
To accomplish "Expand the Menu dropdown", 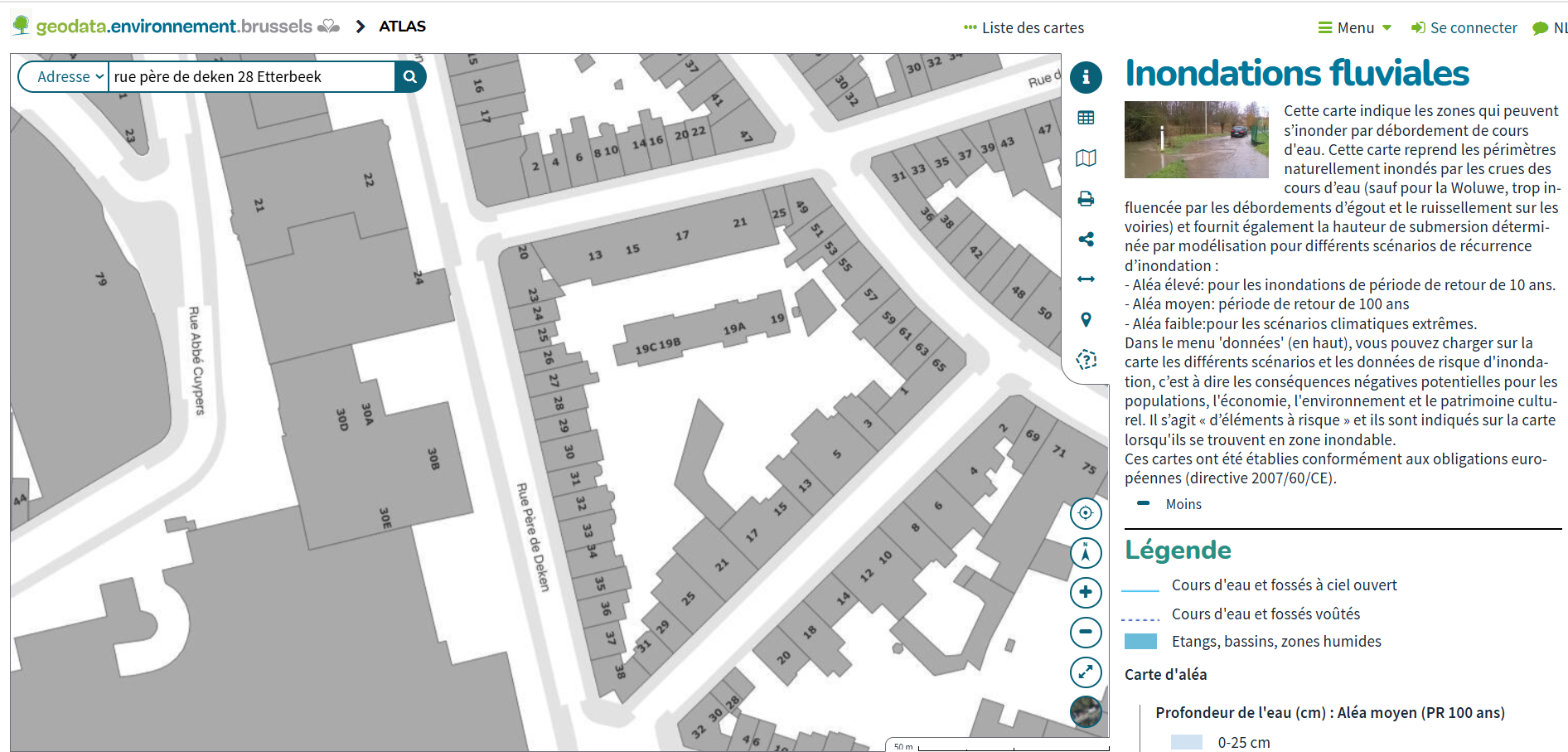I will click(x=1355, y=28).
